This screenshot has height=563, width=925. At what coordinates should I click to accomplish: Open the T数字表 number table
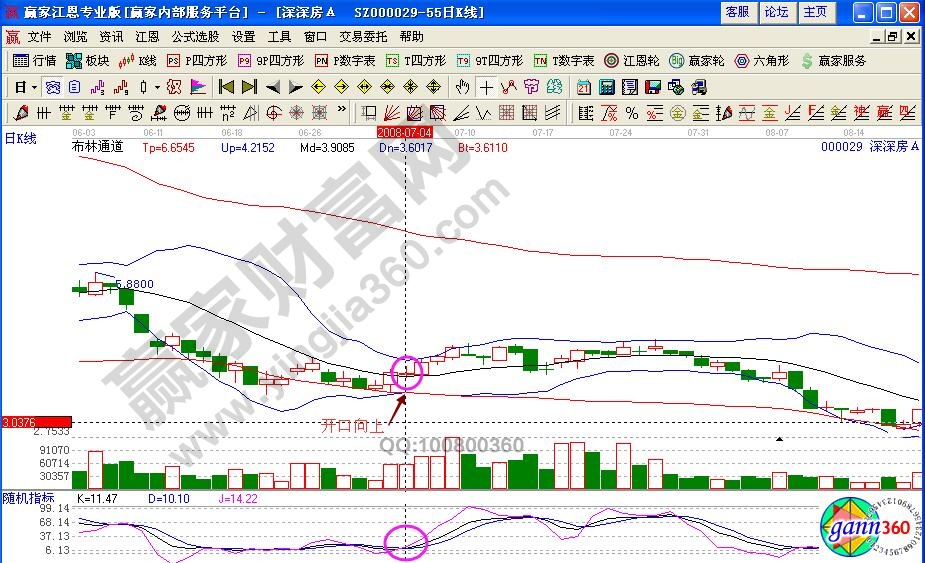point(564,61)
